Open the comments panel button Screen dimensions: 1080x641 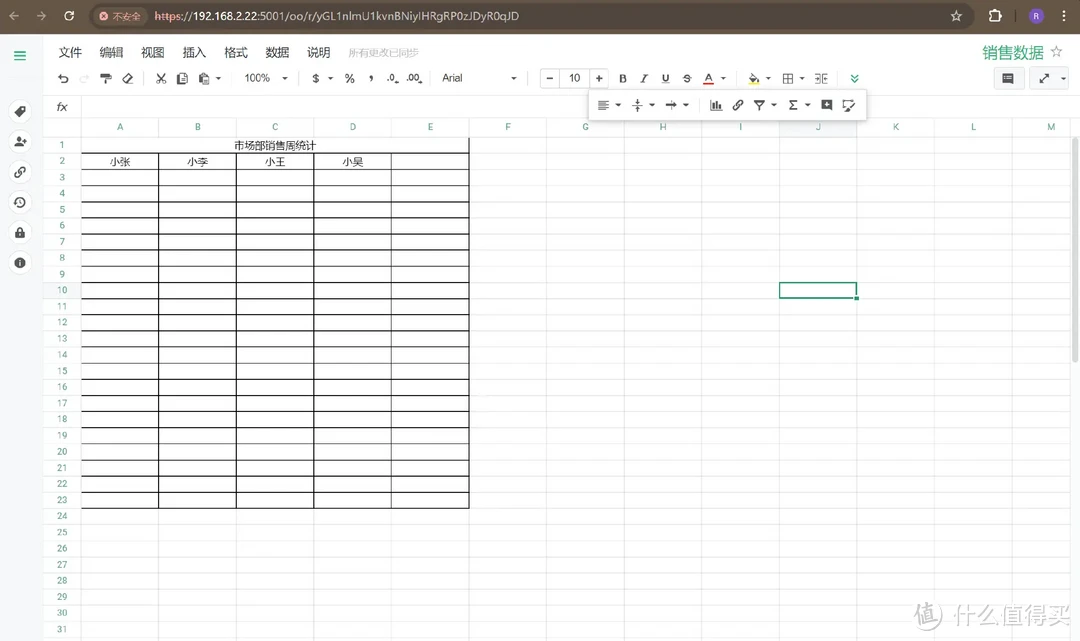click(1008, 78)
